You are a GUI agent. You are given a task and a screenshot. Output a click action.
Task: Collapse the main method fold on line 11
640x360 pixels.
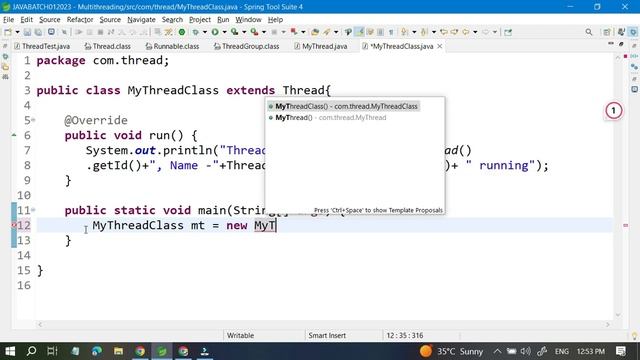pos(33,210)
